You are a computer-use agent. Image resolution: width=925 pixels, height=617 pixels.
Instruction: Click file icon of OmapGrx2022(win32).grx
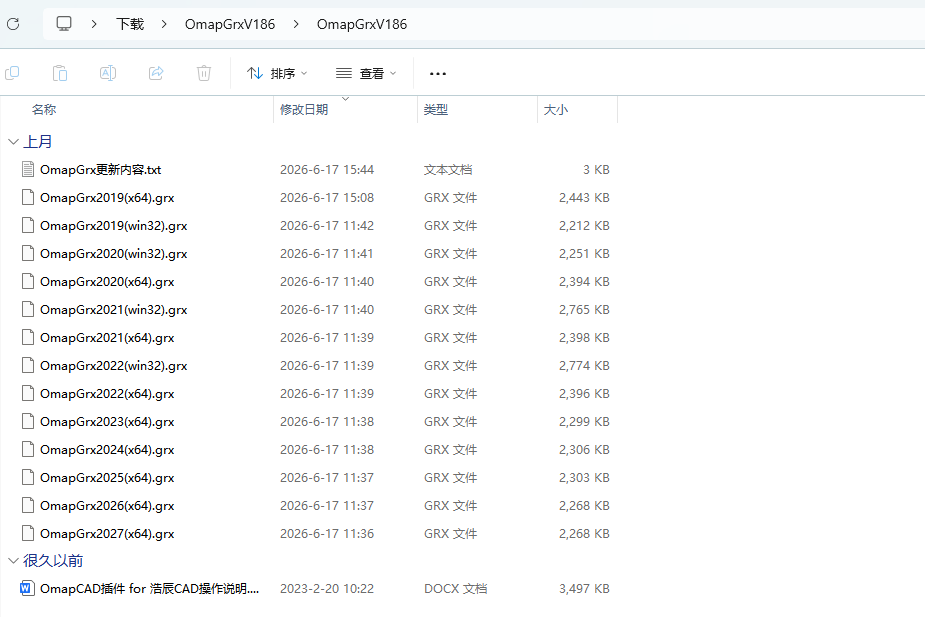click(x=28, y=365)
